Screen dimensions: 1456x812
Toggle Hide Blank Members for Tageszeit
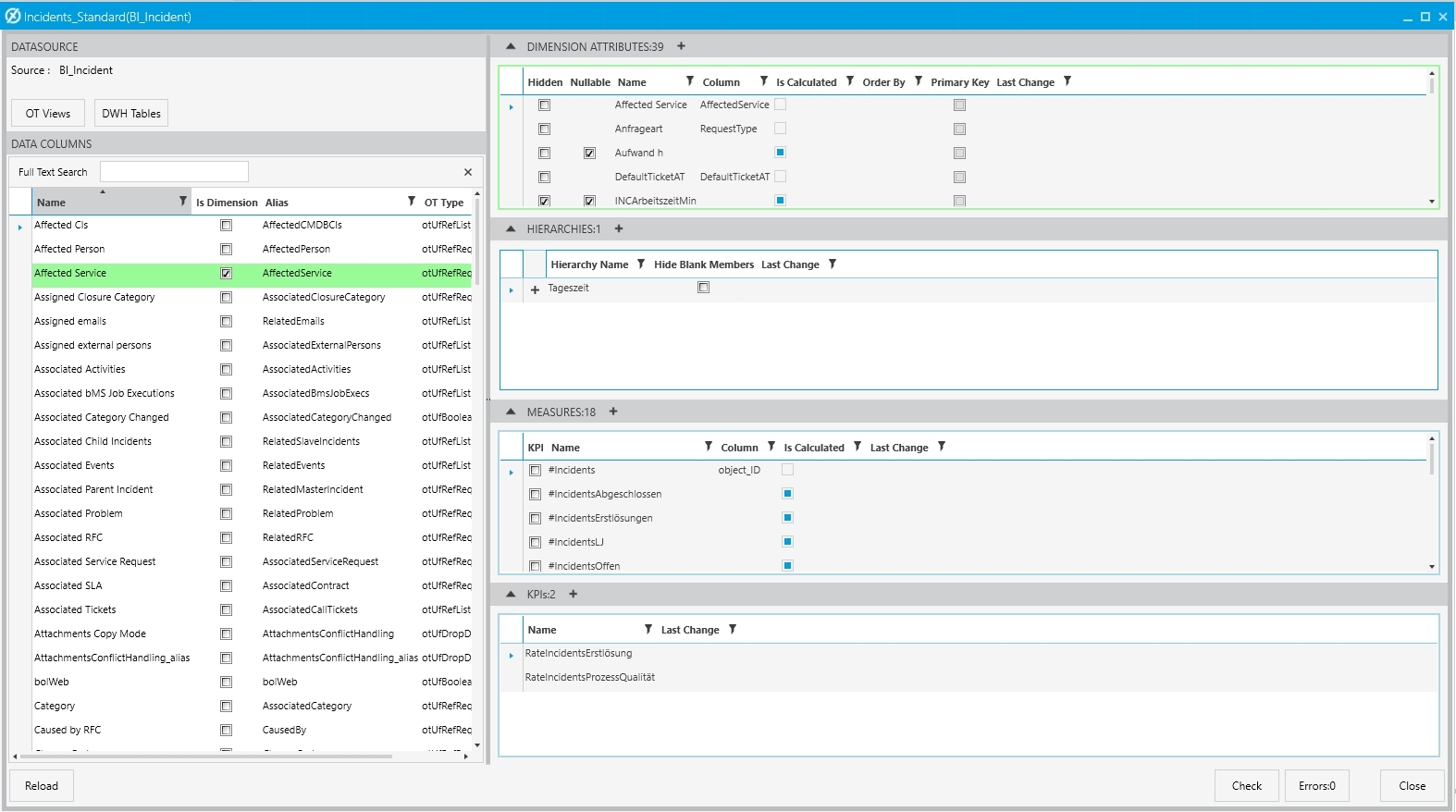point(704,288)
